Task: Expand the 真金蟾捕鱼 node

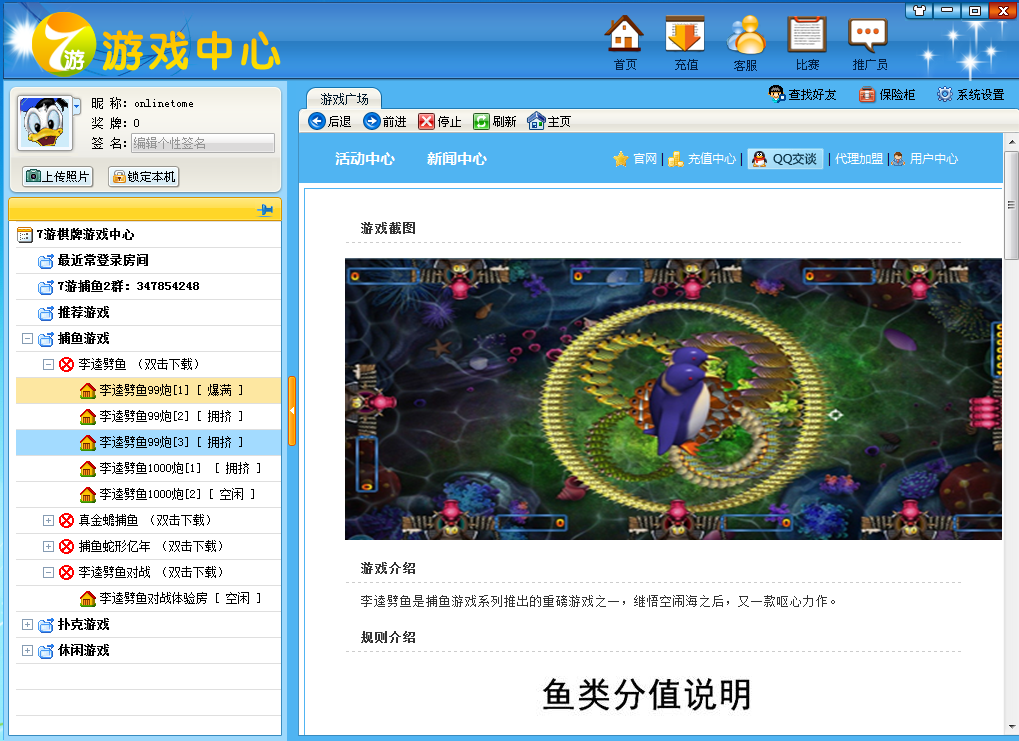Action: pyautogui.click(x=48, y=520)
